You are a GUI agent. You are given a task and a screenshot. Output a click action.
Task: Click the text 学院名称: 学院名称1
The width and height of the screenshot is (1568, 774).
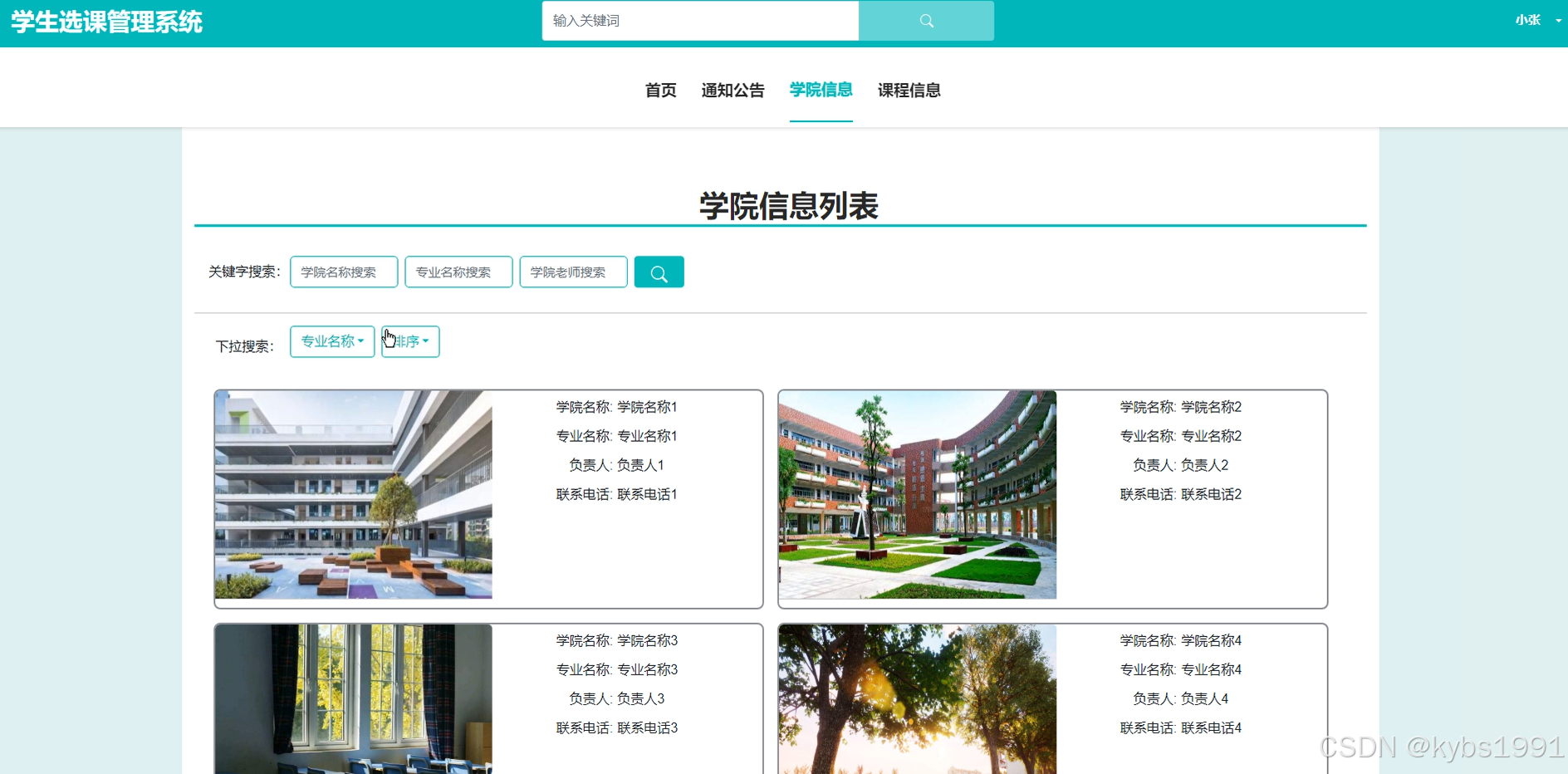(617, 407)
